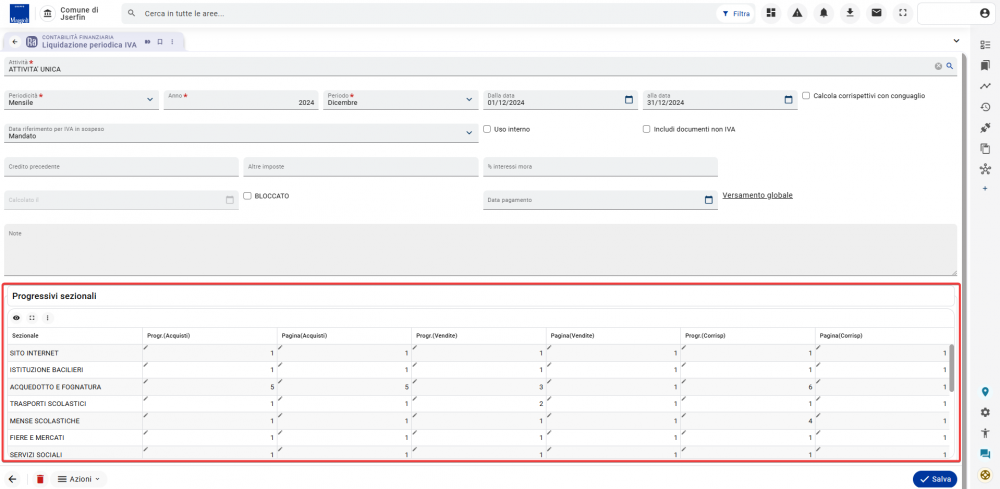Open the network hub icon in sidebar
This screenshot has height=489, width=1000.
pyautogui.click(x=985, y=169)
